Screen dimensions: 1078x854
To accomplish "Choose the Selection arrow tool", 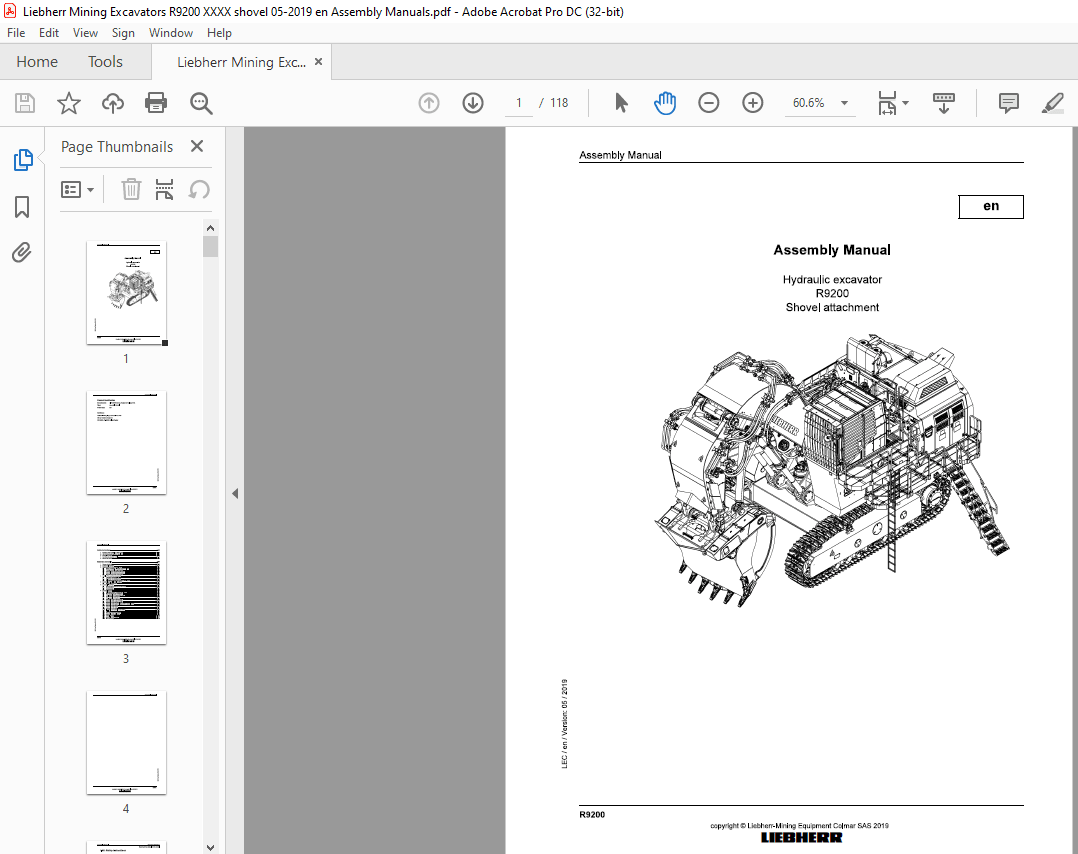I will click(621, 103).
